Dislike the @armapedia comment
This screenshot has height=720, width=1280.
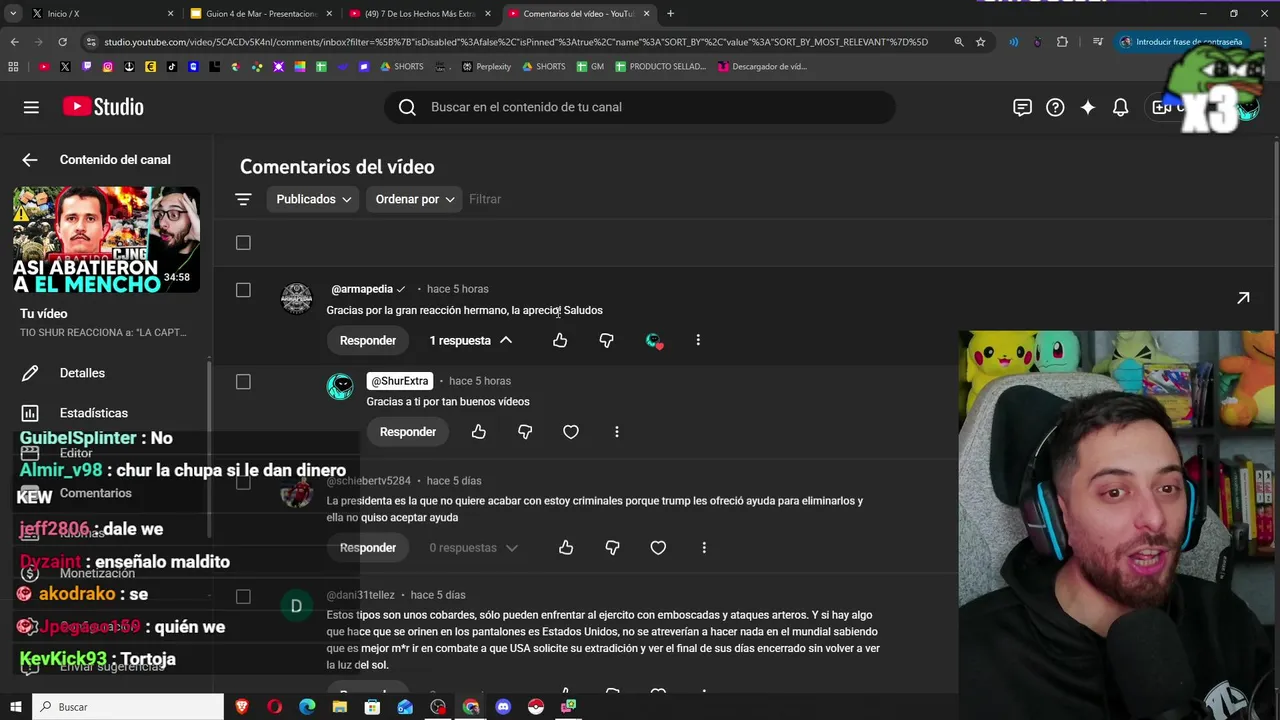[606, 341]
